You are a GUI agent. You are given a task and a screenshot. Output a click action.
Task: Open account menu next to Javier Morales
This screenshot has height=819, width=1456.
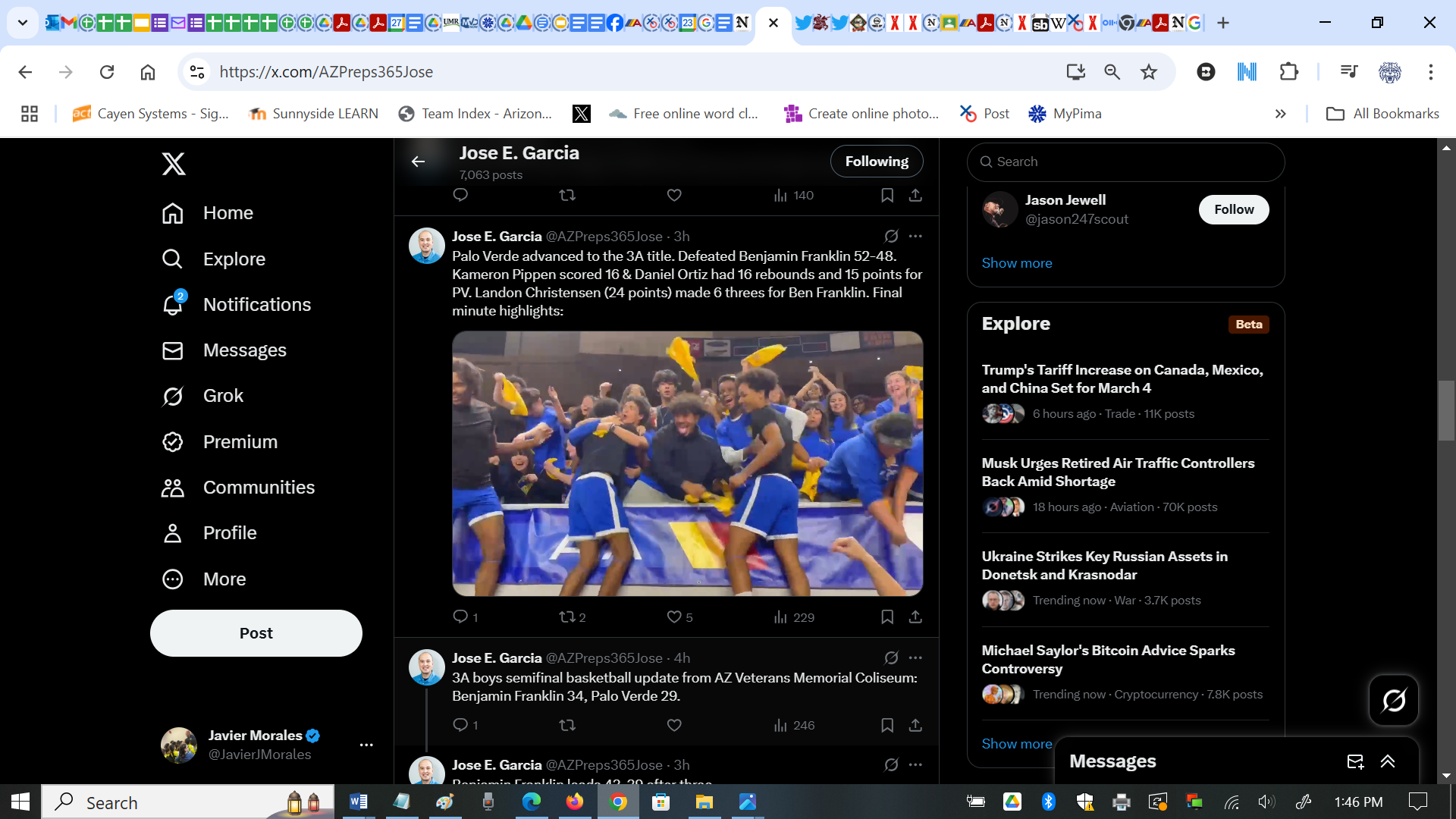pyautogui.click(x=366, y=745)
